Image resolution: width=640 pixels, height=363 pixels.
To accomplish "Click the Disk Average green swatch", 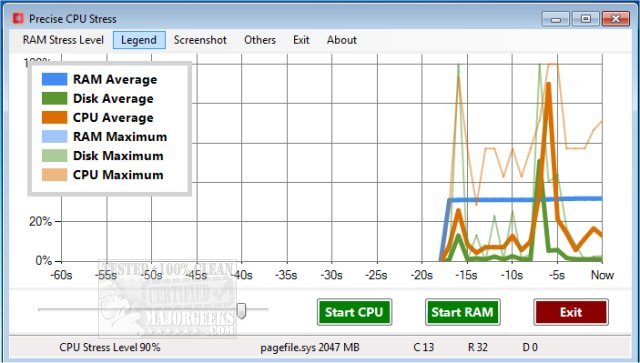I will pos(54,98).
